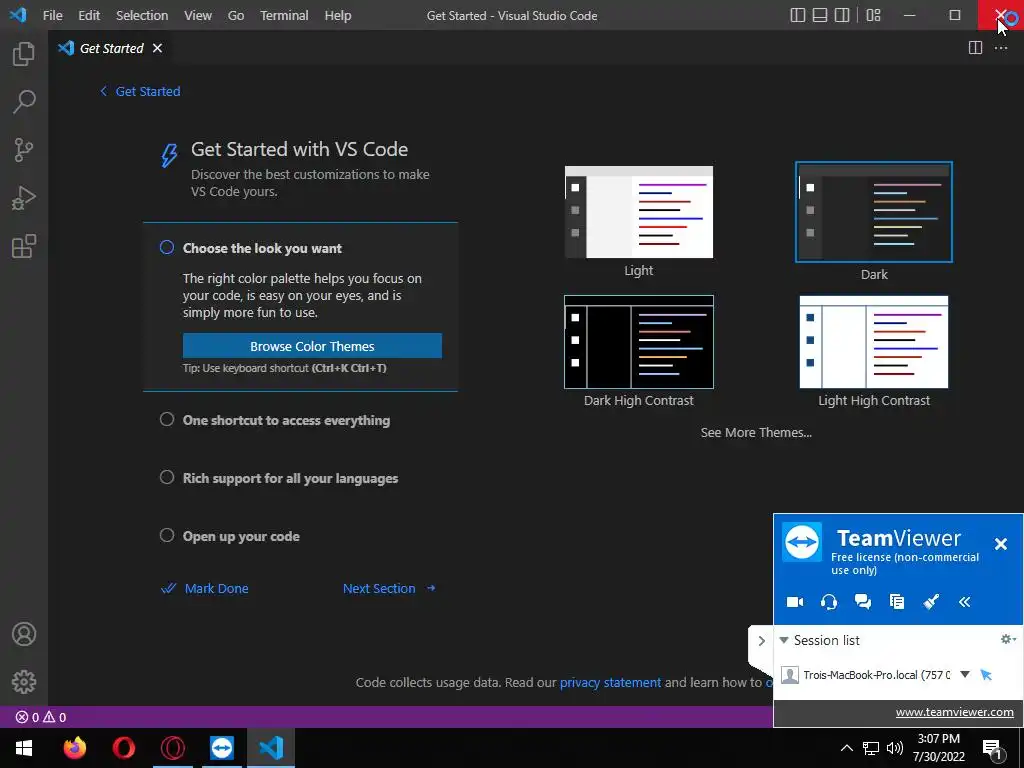Image resolution: width=1024 pixels, height=768 pixels.
Task: Collapse the TeamViewer Session list triangle
Action: [x=784, y=640]
